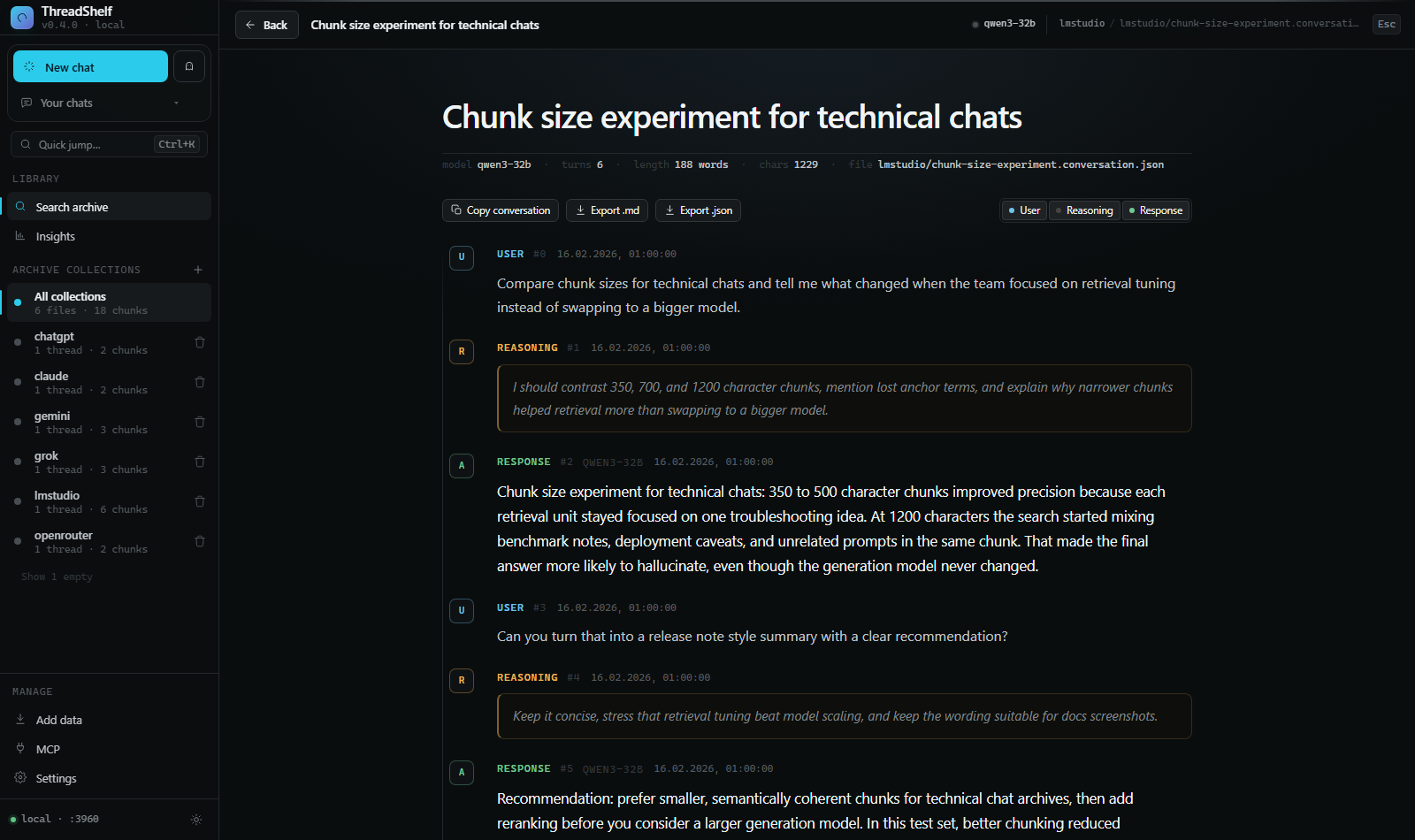1415x840 pixels.
Task: Click the local :3960 server status
Action: [55, 819]
